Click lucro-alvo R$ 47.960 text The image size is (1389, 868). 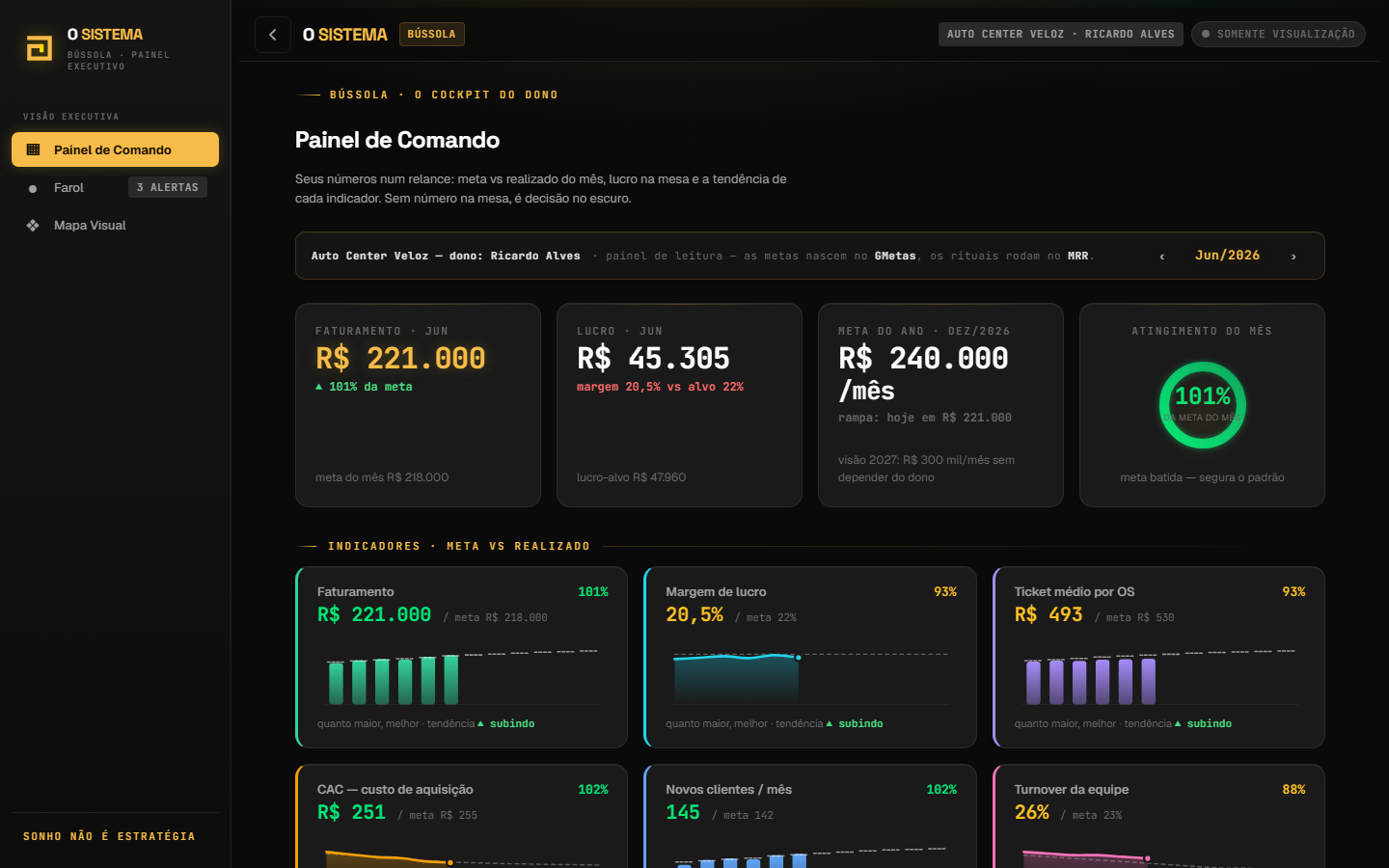tap(631, 477)
